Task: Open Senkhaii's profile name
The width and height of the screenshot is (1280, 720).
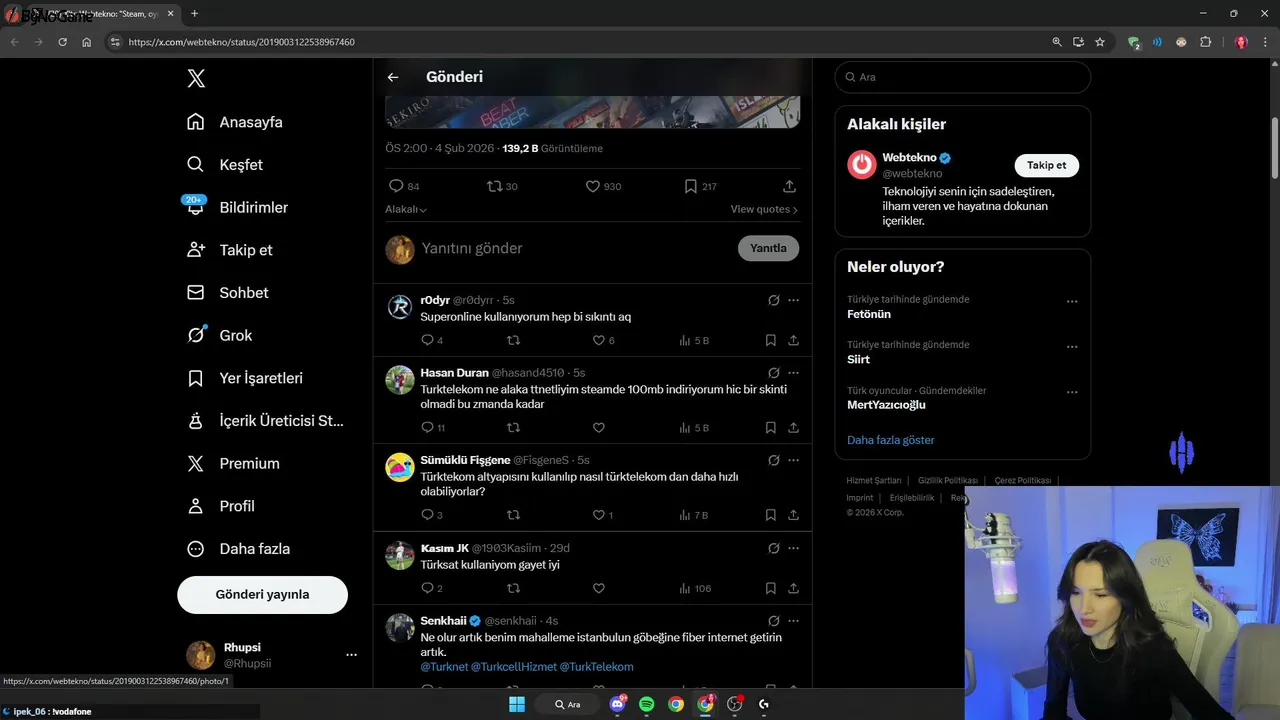Action: pos(443,620)
